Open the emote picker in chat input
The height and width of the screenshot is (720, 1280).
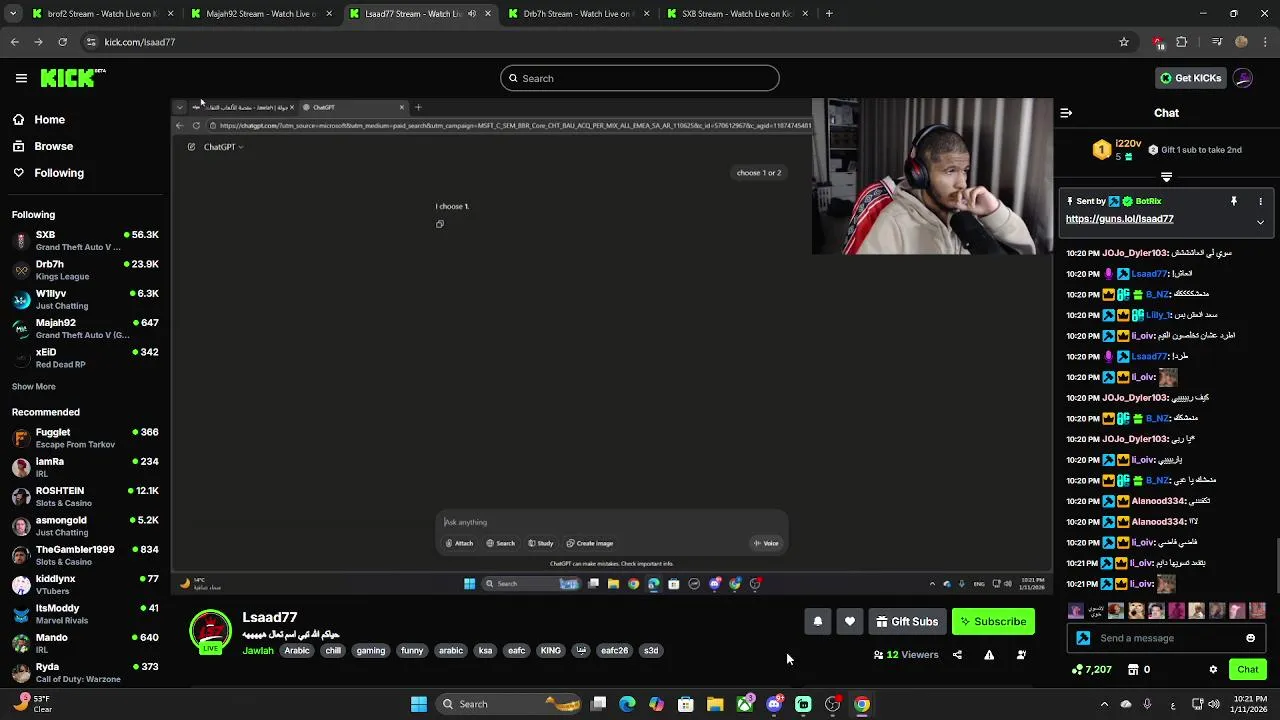tap(1250, 638)
